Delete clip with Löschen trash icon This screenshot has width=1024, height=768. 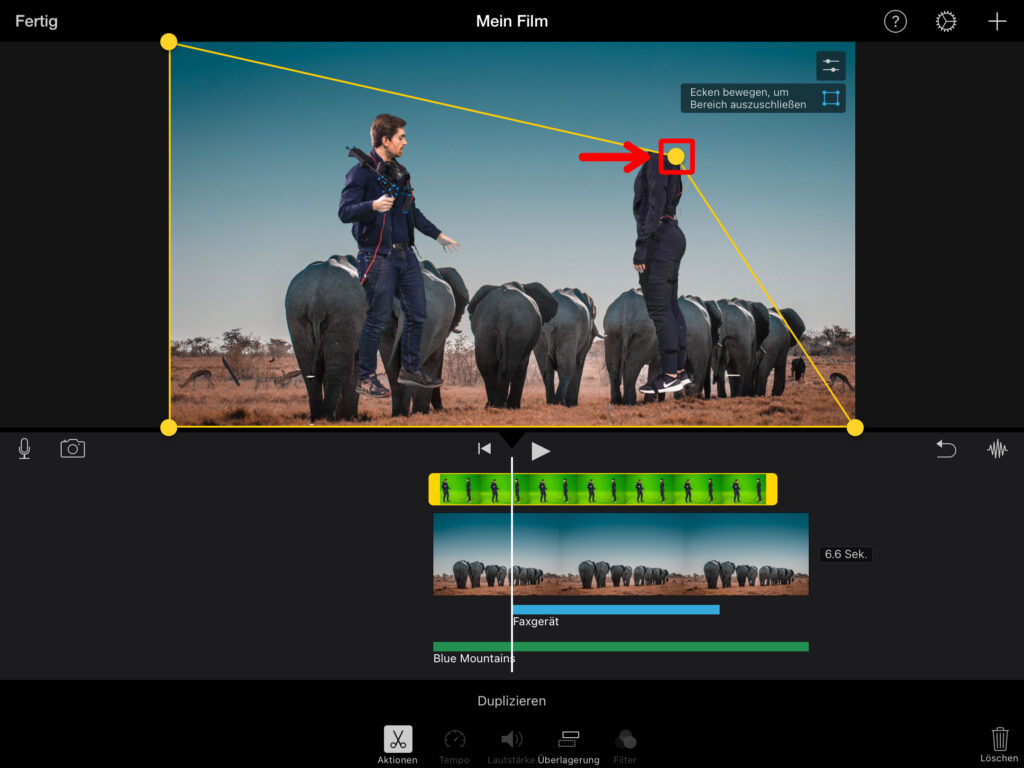coord(999,743)
